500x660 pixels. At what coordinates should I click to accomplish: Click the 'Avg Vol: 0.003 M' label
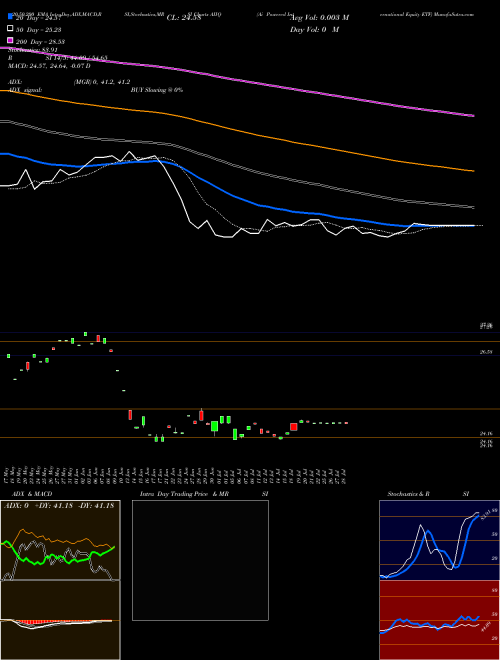click(x=319, y=18)
